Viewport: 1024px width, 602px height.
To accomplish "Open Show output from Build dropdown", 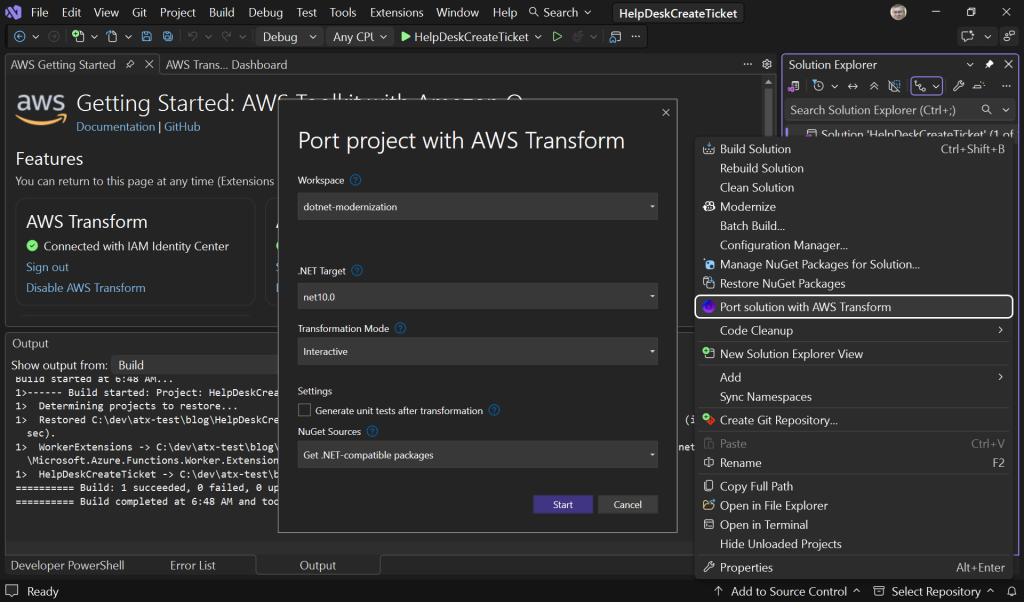I will coord(196,365).
